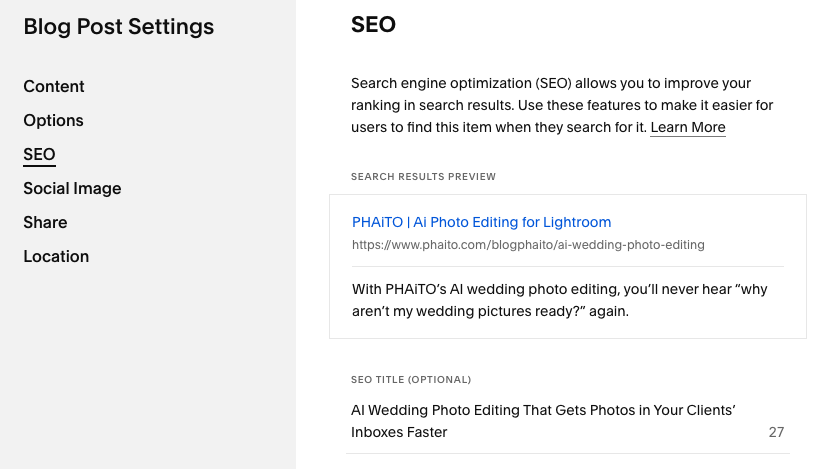
Task: Click the divider line inside preview card
Action: pos(567,267)
